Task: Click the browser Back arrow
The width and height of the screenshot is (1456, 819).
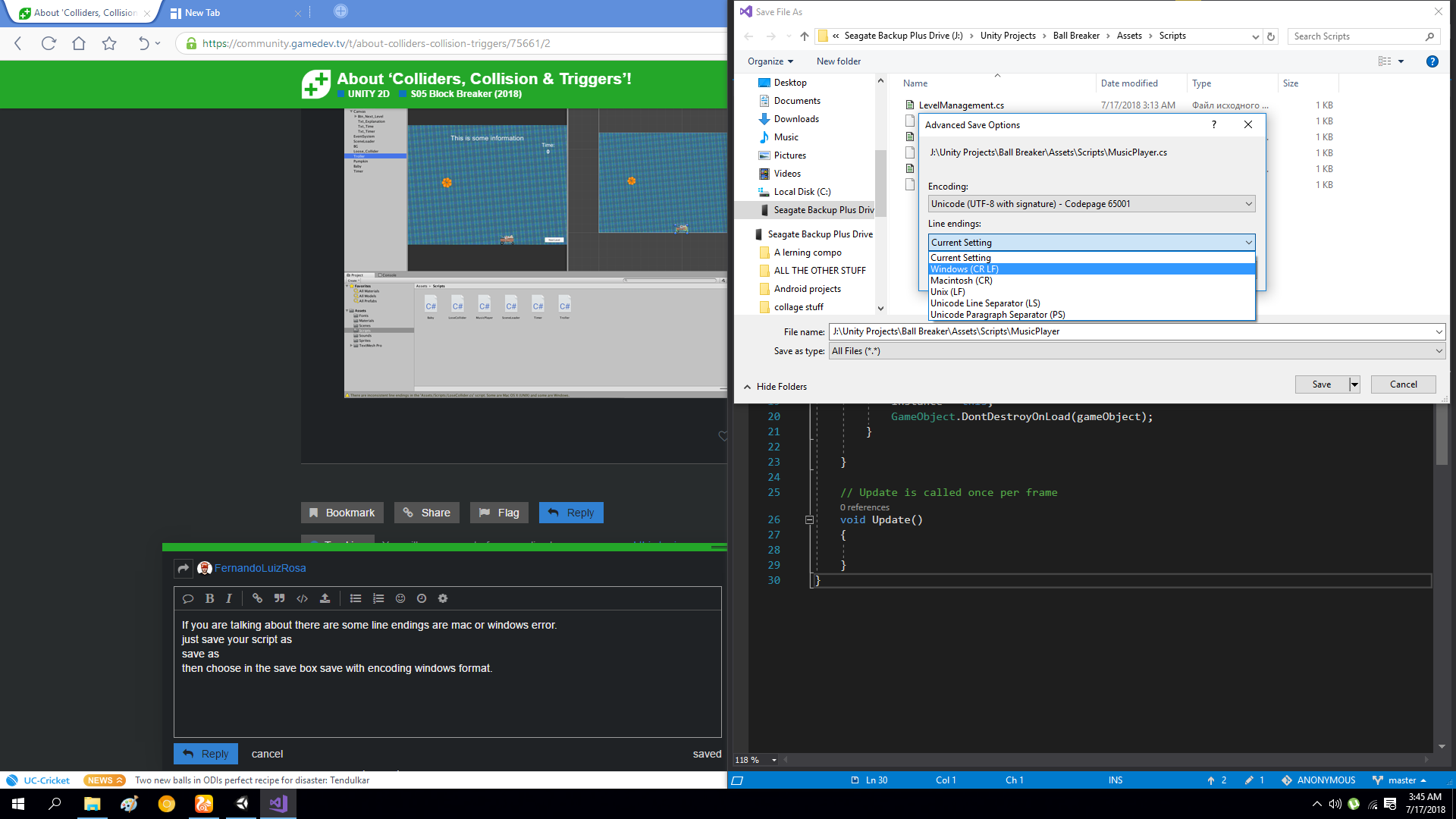Action: click(x=18, y=43)
